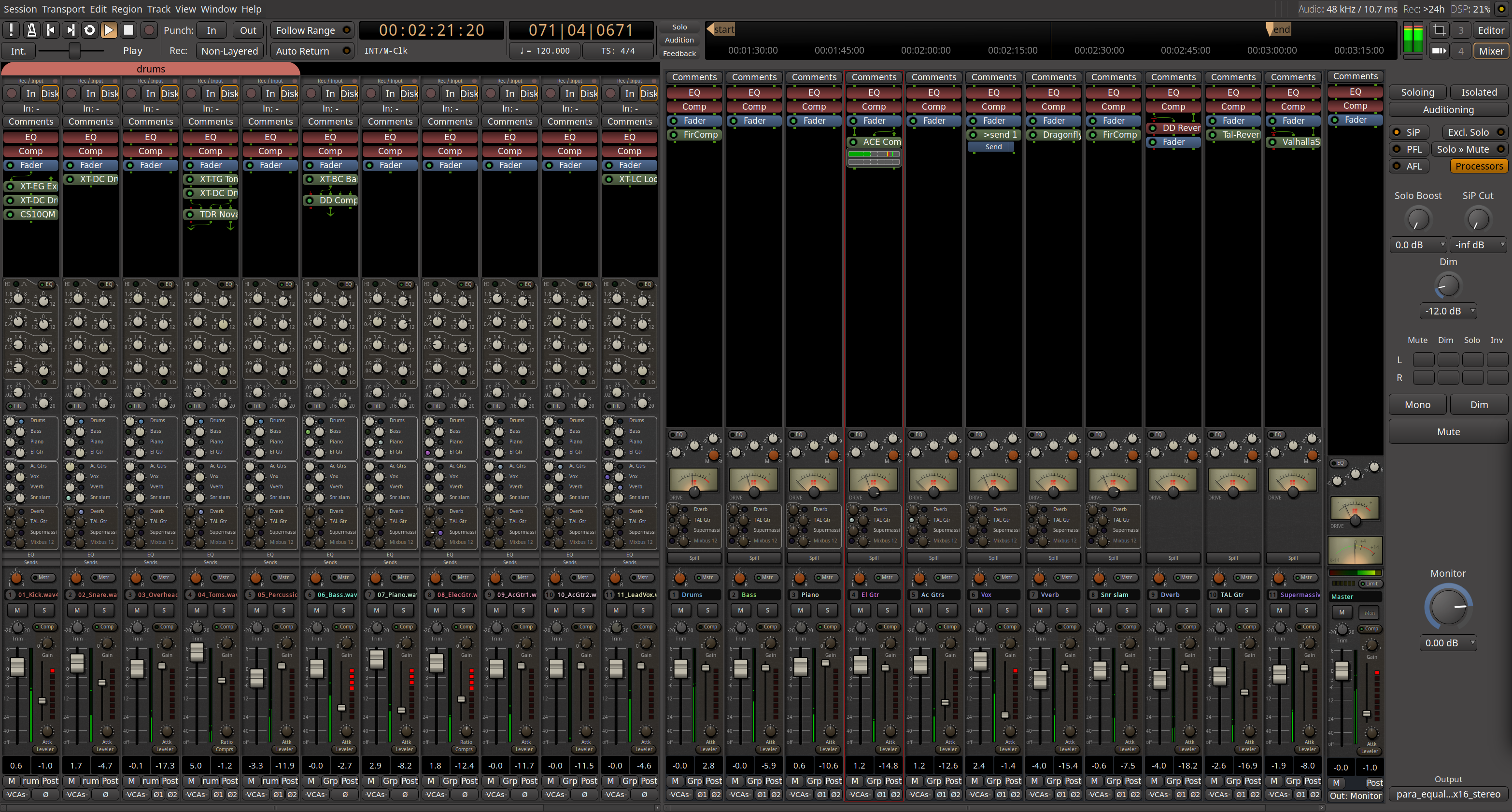
Task: Open the Region menu
Action: (x=126, y=9)
